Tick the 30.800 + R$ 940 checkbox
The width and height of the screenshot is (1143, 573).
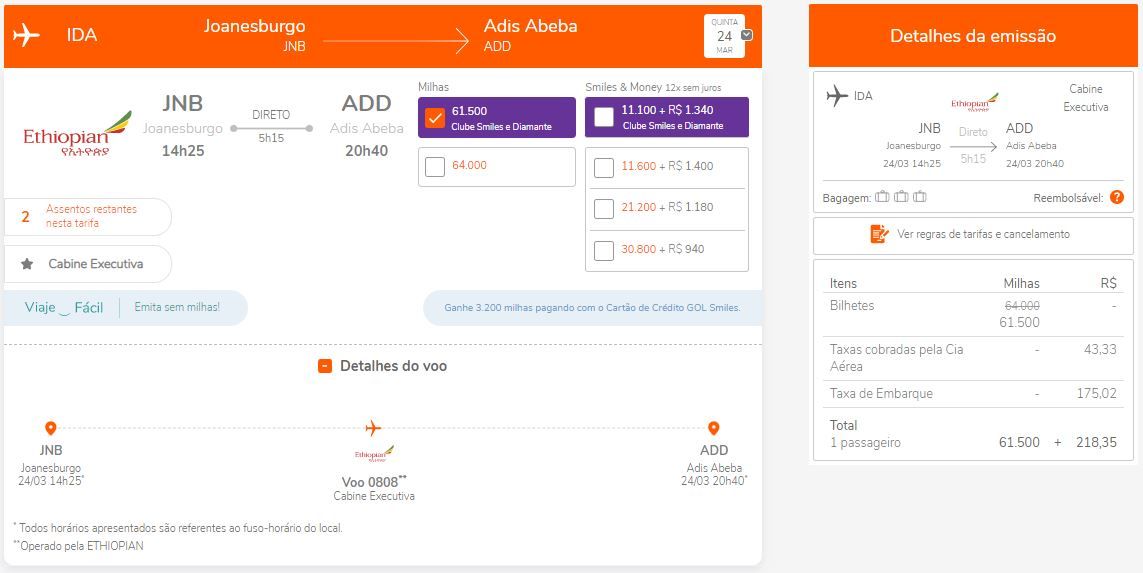coord(604,251)
